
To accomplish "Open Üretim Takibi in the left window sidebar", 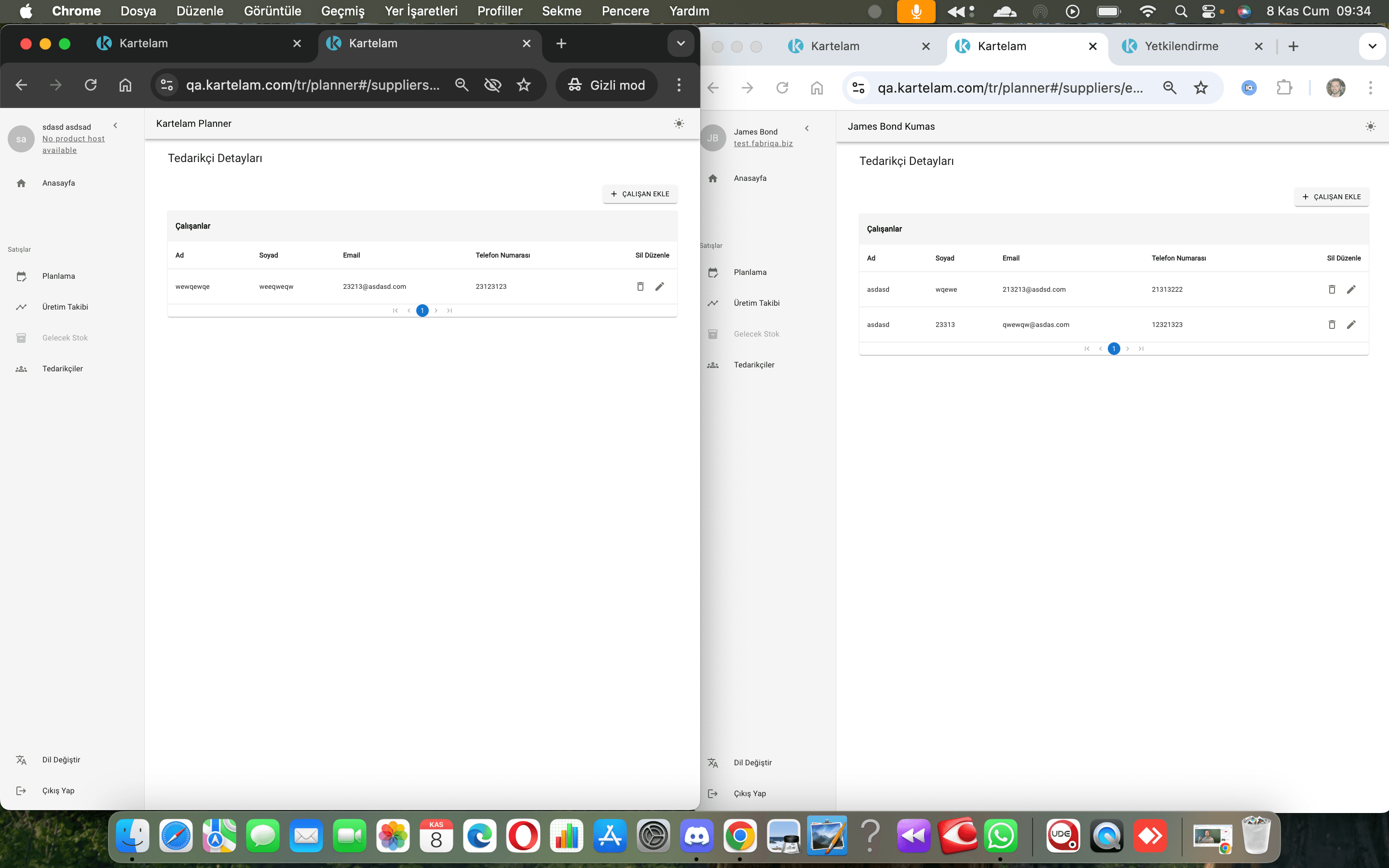I will (x=65, y=307).
